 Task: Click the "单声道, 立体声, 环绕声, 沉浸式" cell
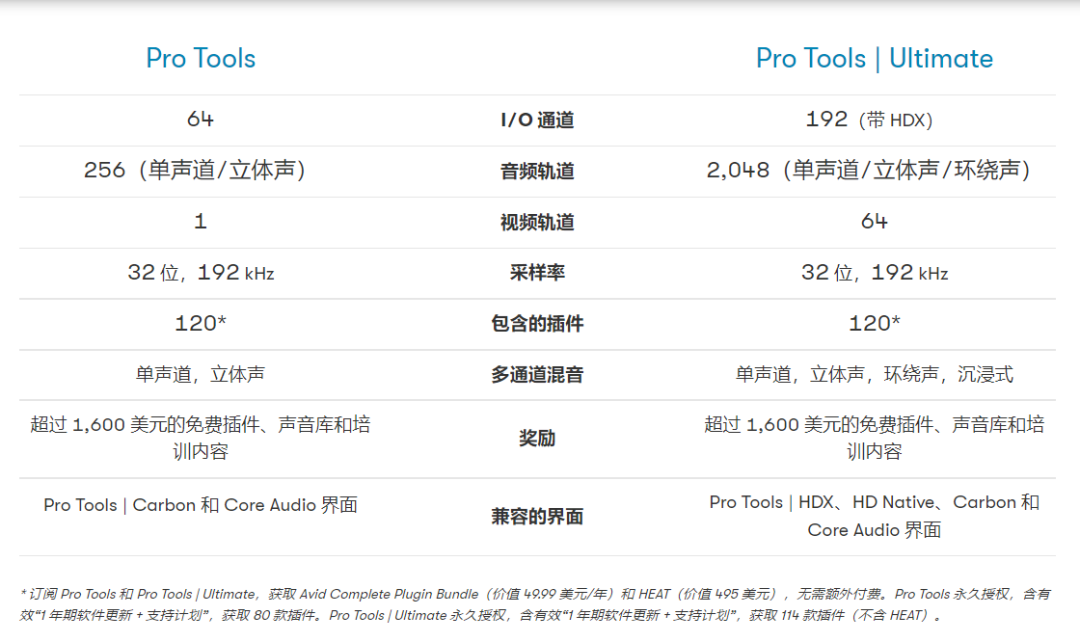pos(874,375)
